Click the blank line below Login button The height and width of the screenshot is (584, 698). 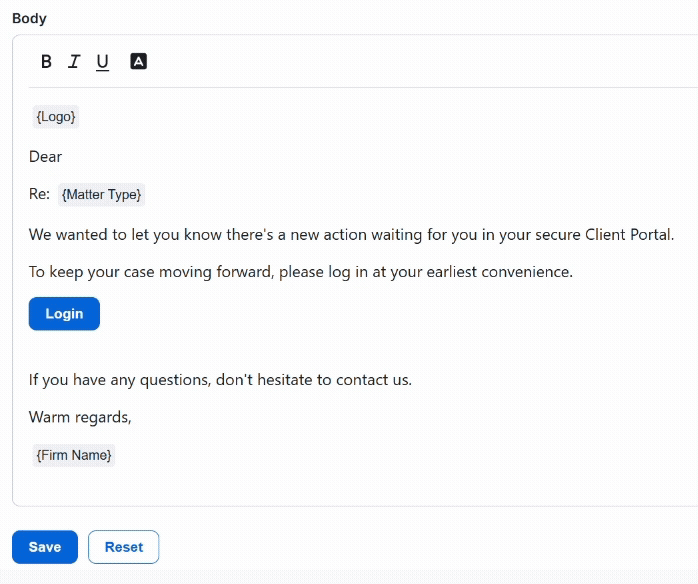tap(300, 347)
